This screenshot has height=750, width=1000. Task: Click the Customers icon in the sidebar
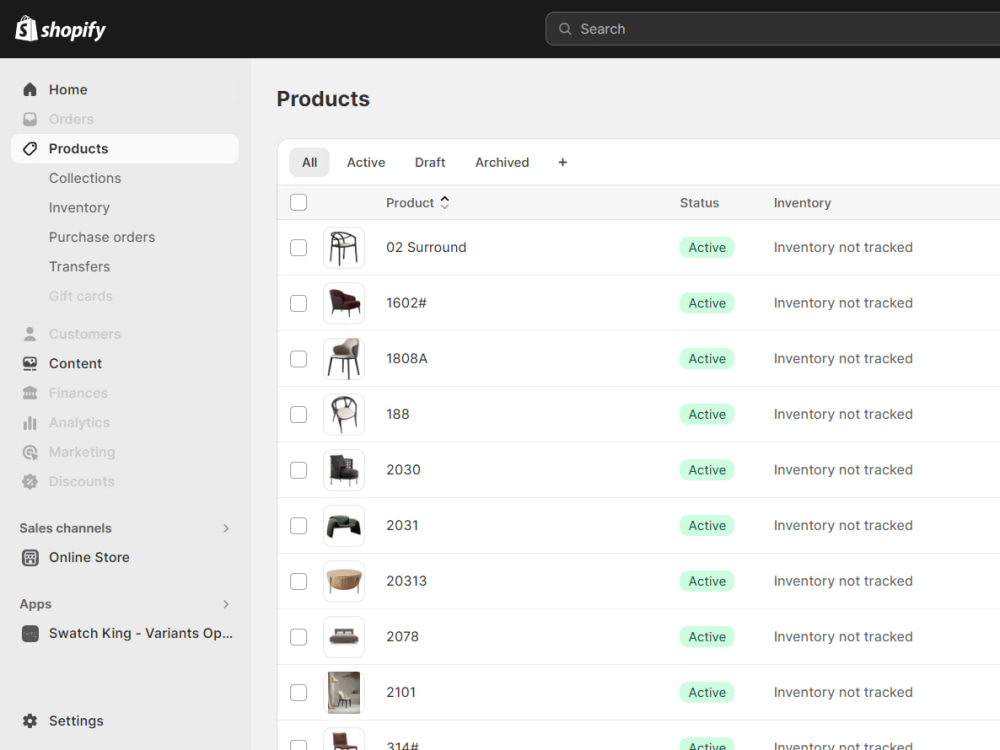tap(30, 333)
